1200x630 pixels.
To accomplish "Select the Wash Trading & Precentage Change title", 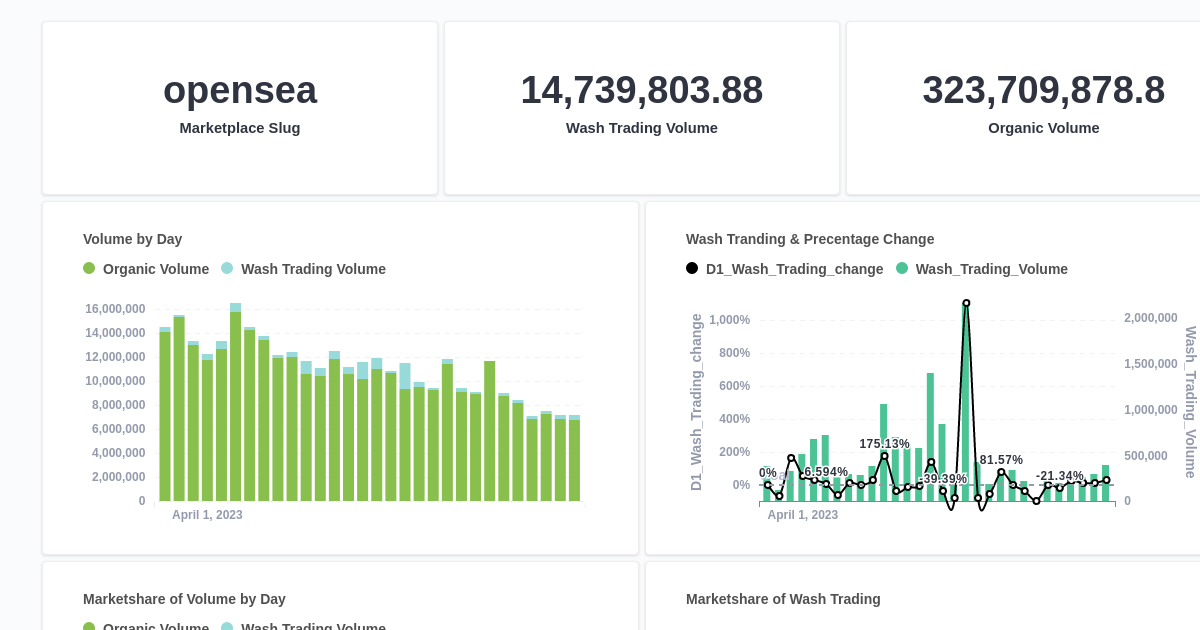I will [x=810, y=239].
